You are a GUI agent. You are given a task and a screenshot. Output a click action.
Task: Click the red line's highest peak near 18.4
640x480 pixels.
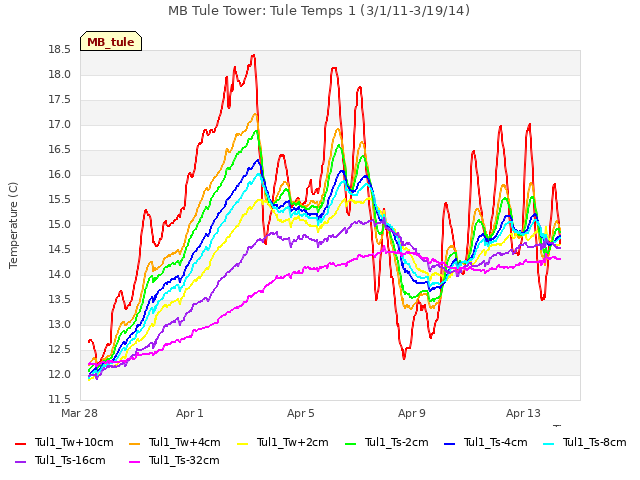click(253, 55)
